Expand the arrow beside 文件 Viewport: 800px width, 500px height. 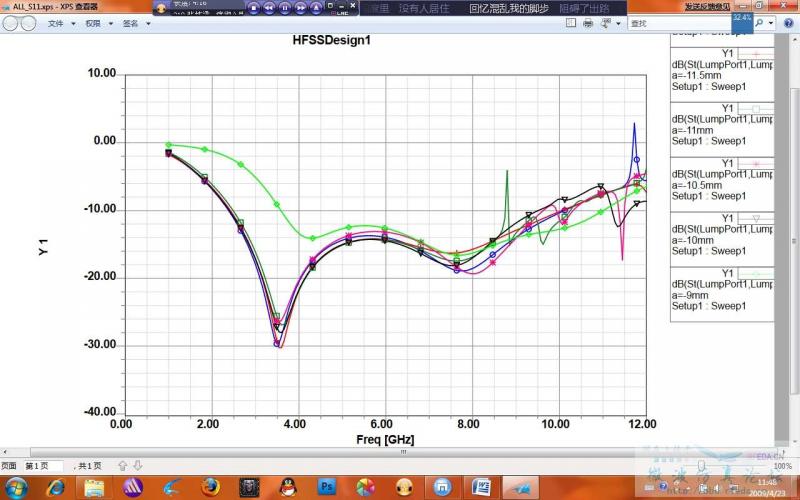[73, 24]
